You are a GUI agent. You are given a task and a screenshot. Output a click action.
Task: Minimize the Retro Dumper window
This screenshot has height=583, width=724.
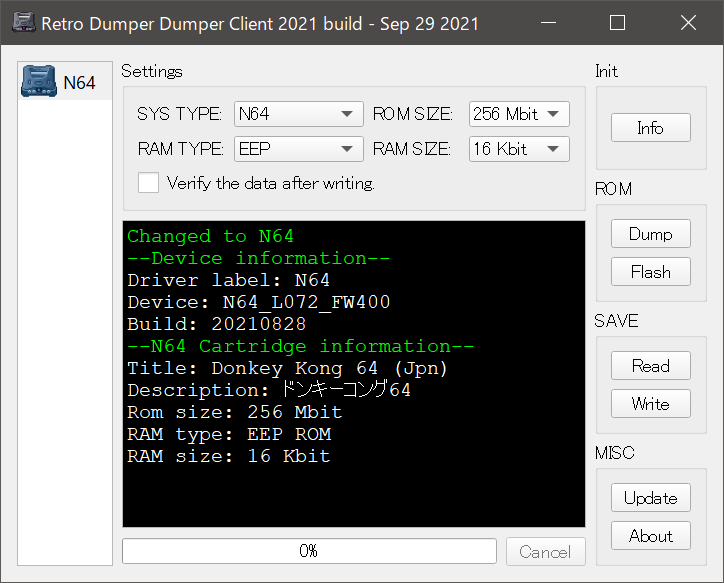click(548, 22)
